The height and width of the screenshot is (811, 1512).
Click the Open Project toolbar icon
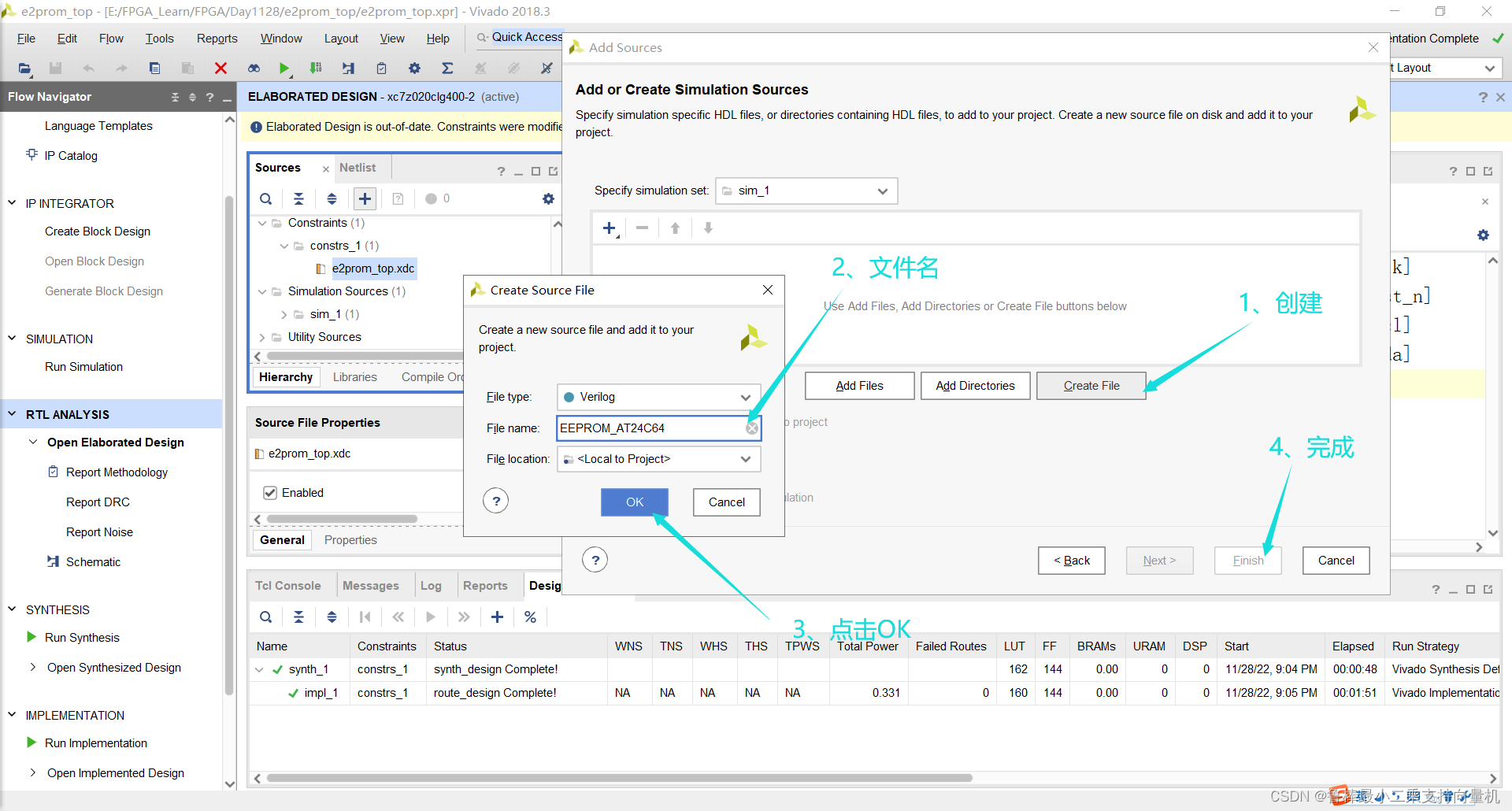coord(24,69)
